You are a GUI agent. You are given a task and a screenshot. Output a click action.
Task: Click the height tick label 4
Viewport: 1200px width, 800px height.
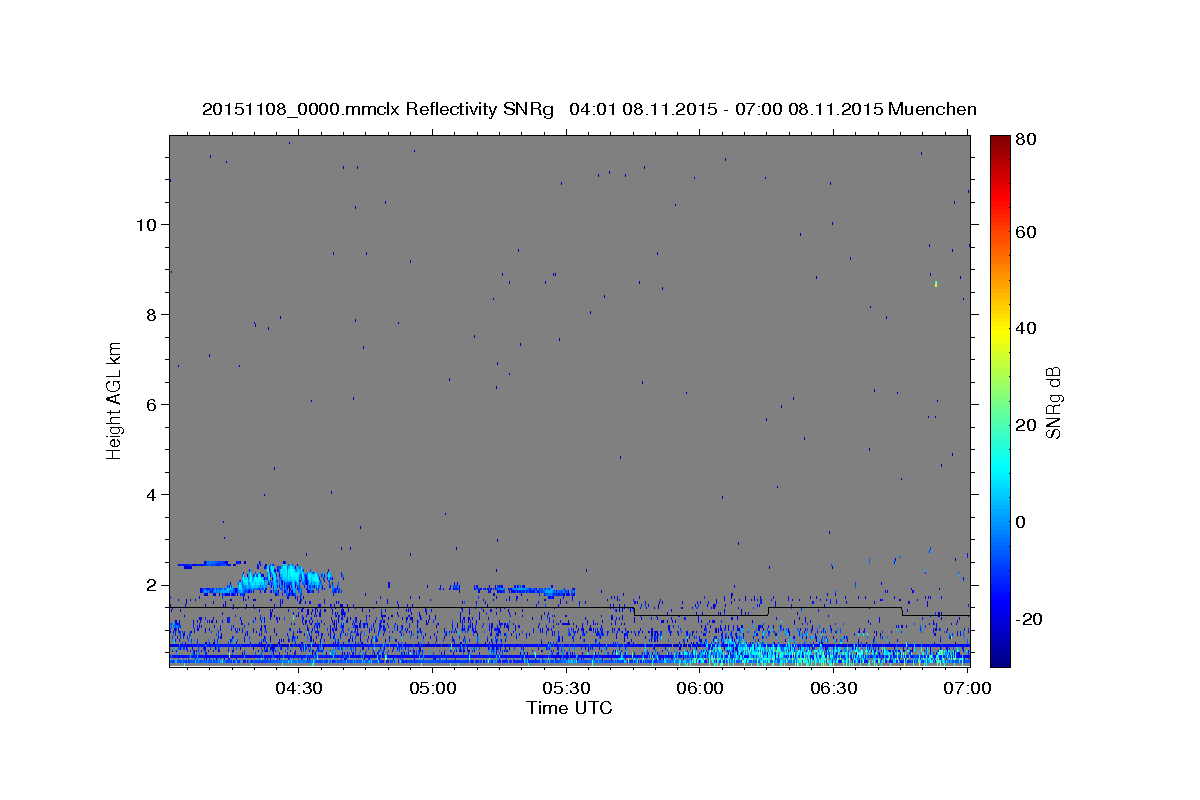[x=150, y=494]
